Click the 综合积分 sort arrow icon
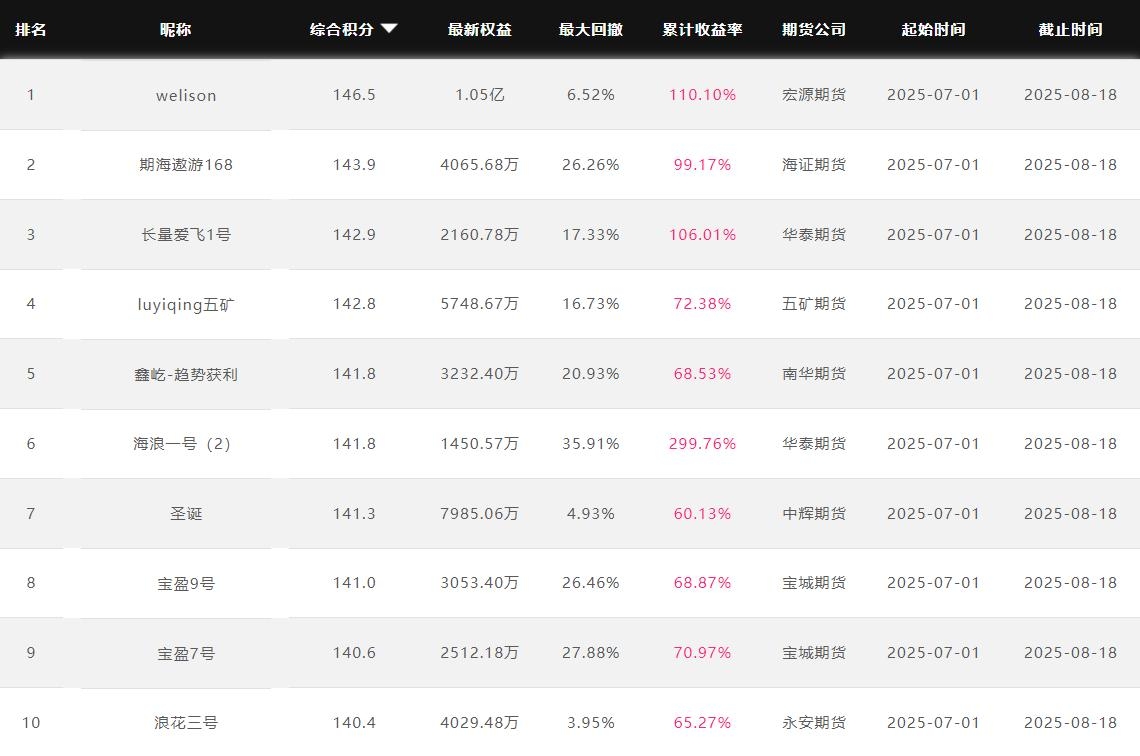This screenshot has width=1140, height=756. pyautogui.click(x=389, y=29)
